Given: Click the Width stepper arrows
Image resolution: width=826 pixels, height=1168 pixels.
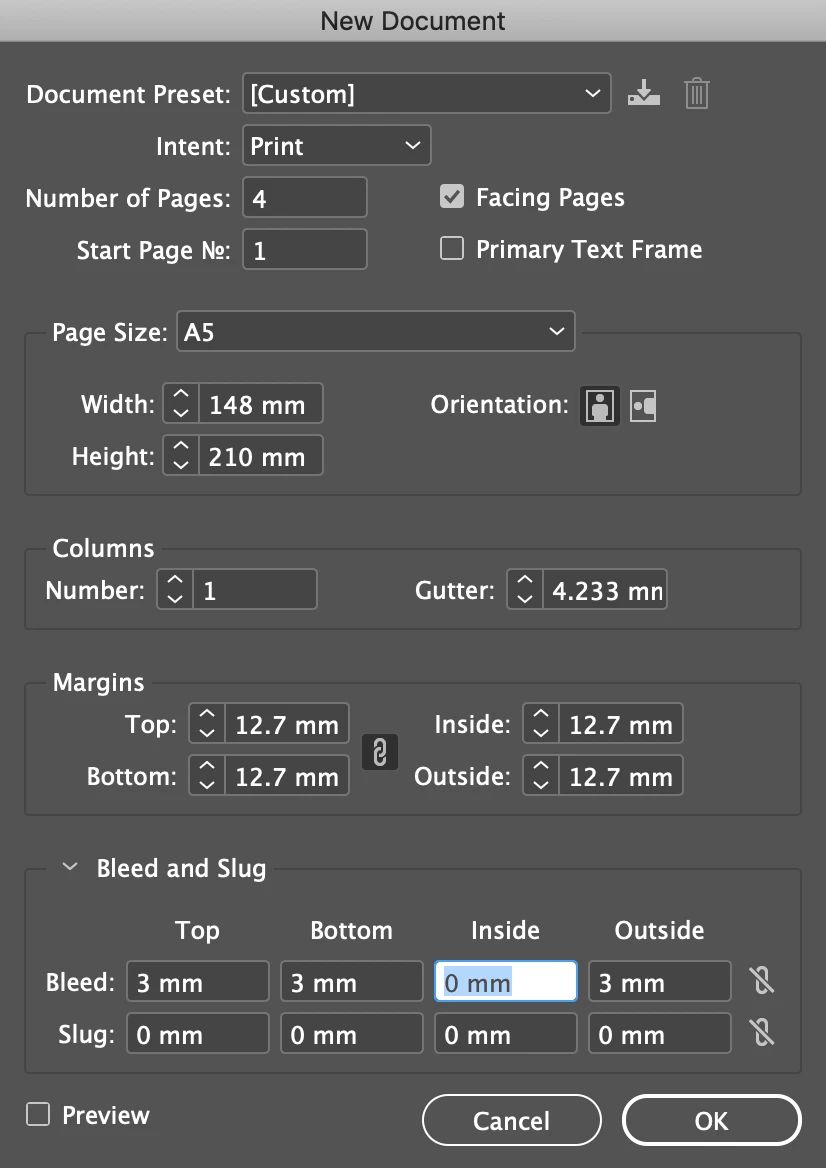Looking at the screenshot, I should [181, 404].
